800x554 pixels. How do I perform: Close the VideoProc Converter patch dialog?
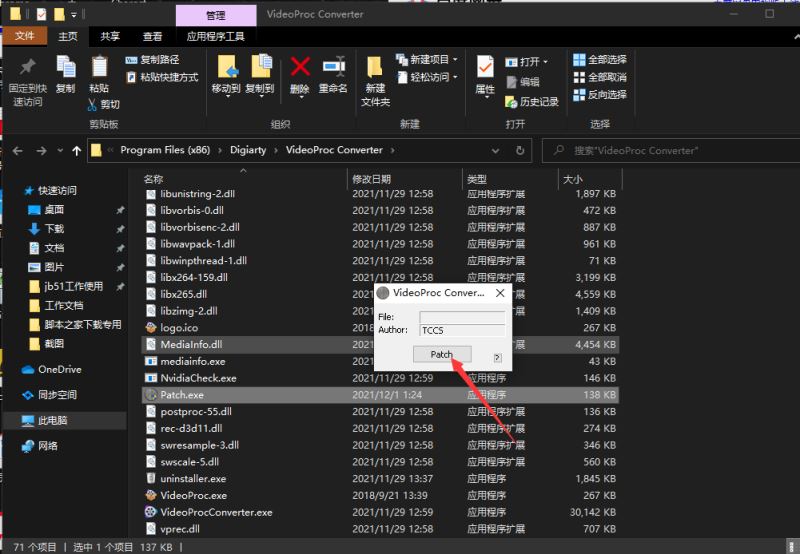[x=500, y=293]
